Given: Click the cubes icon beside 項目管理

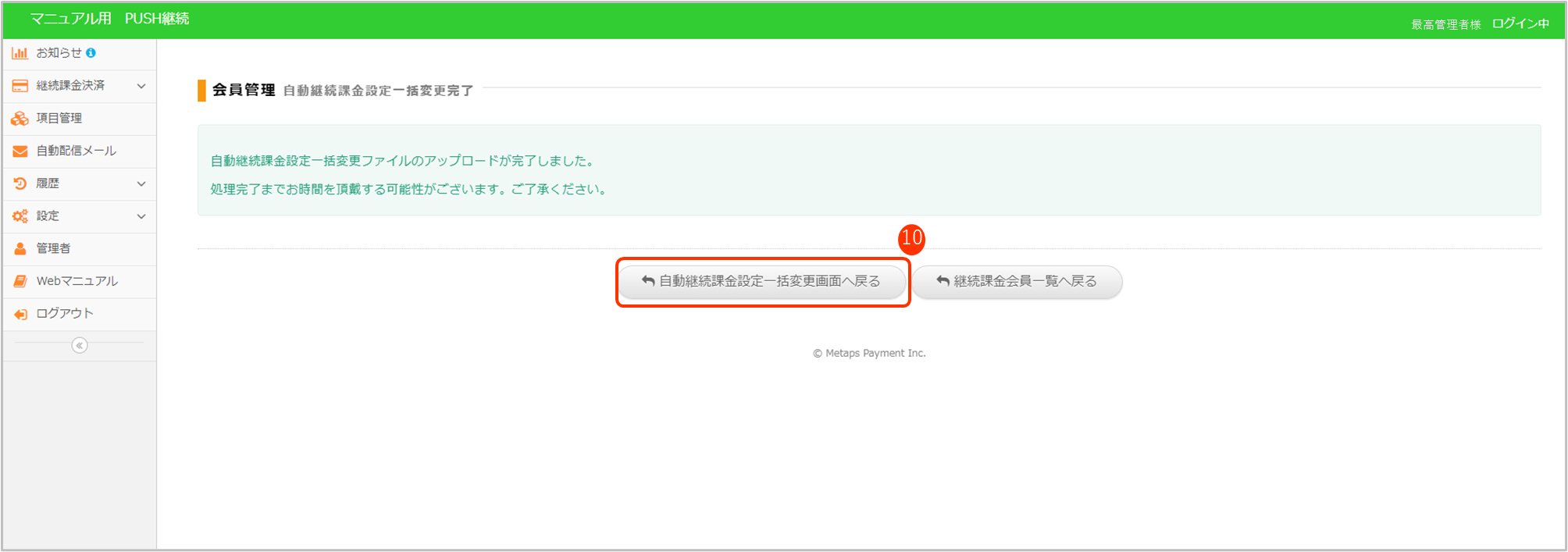Looking at the screenshot, I should 20,119.
